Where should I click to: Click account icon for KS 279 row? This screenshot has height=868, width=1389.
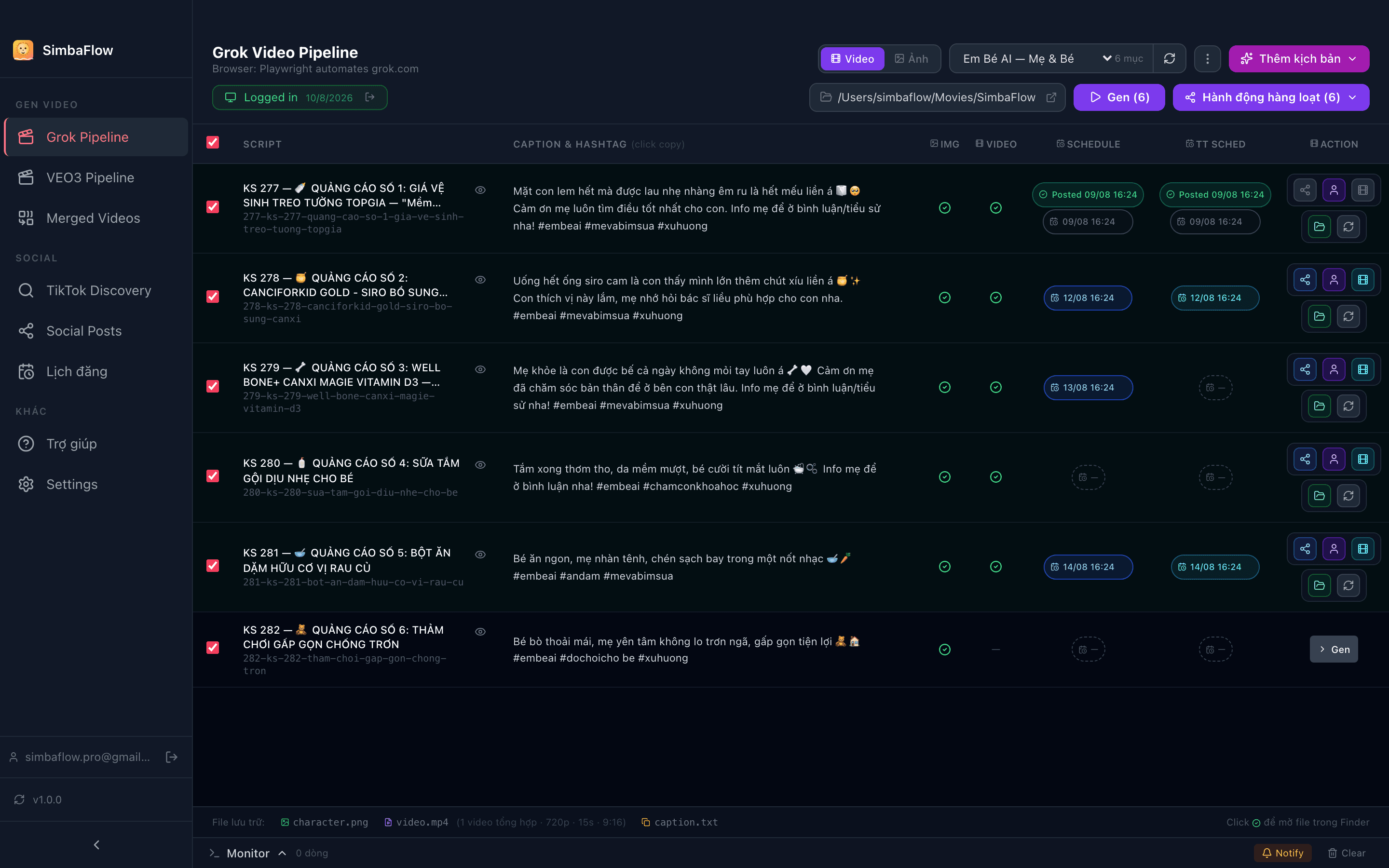pos(1334,369)
